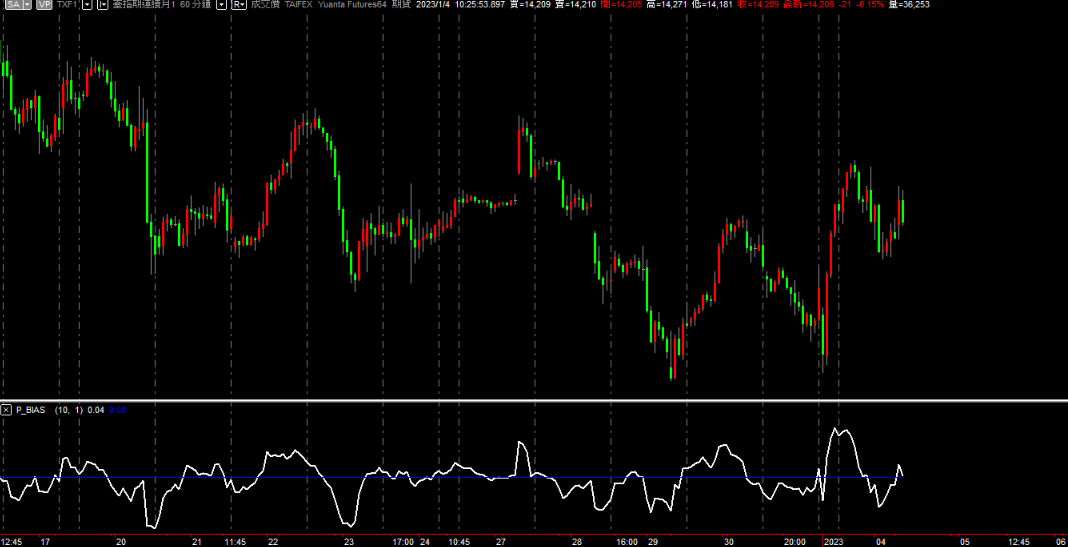Viewport: 1068px width, 547px height.
Task: Open the dropdown arrow beside SA
Action: 26,5
